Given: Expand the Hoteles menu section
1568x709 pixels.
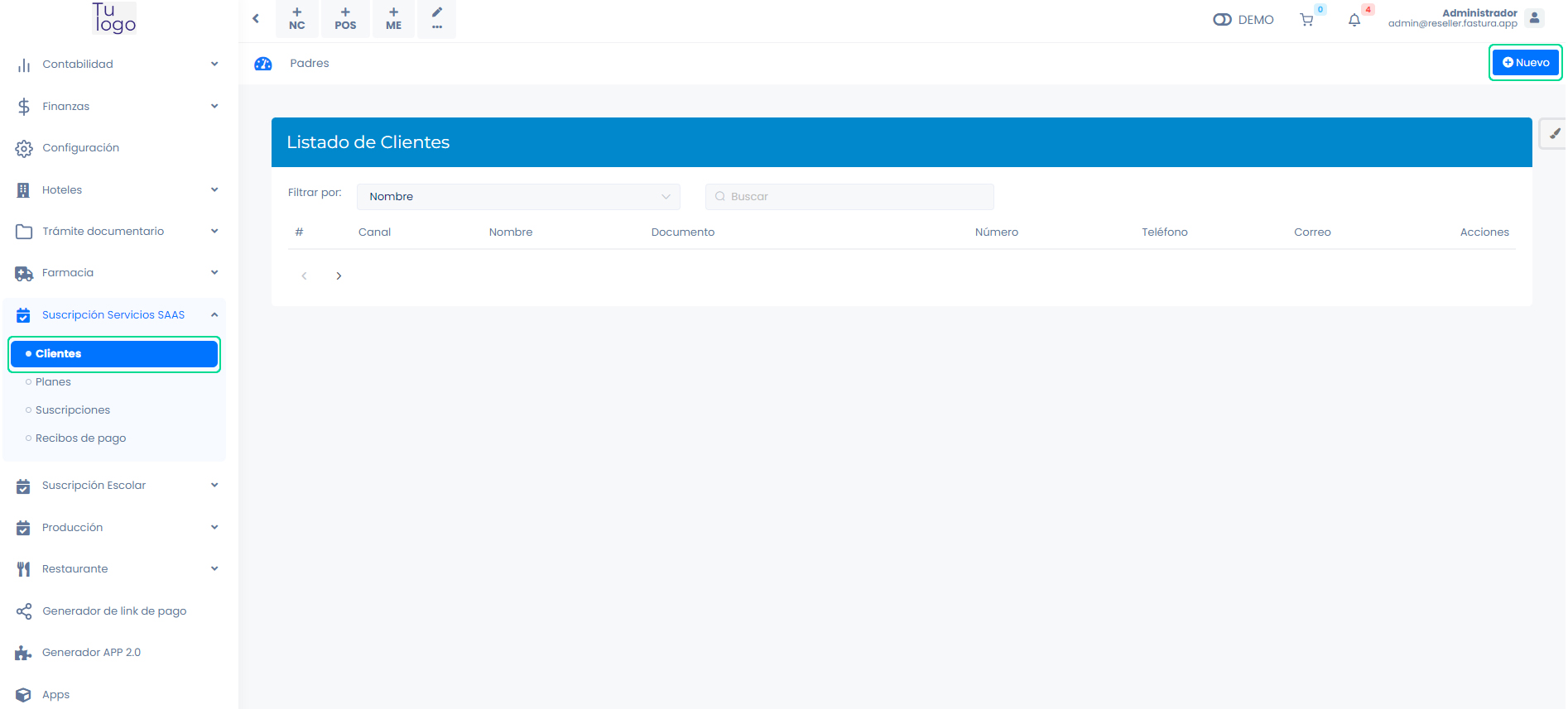Looking at the screenshot, I should pos(114,190).
